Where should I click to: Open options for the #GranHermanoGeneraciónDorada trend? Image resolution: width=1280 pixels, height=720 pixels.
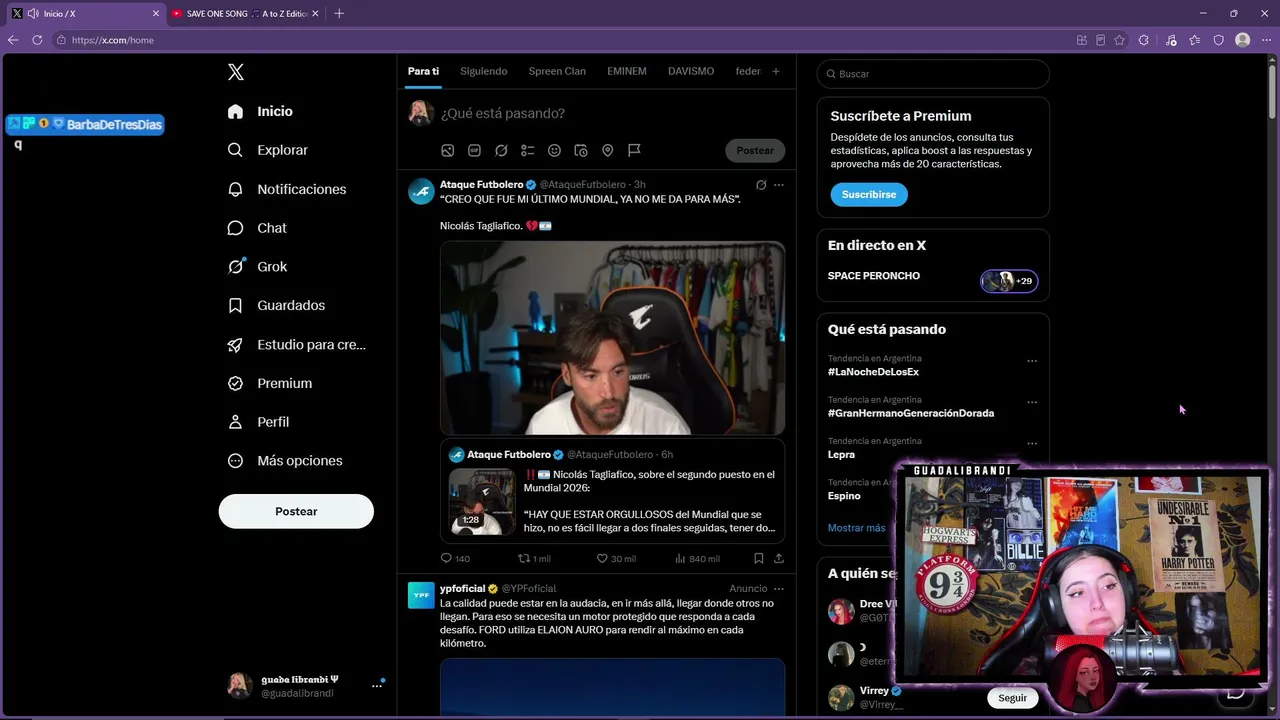(1032, 402)
